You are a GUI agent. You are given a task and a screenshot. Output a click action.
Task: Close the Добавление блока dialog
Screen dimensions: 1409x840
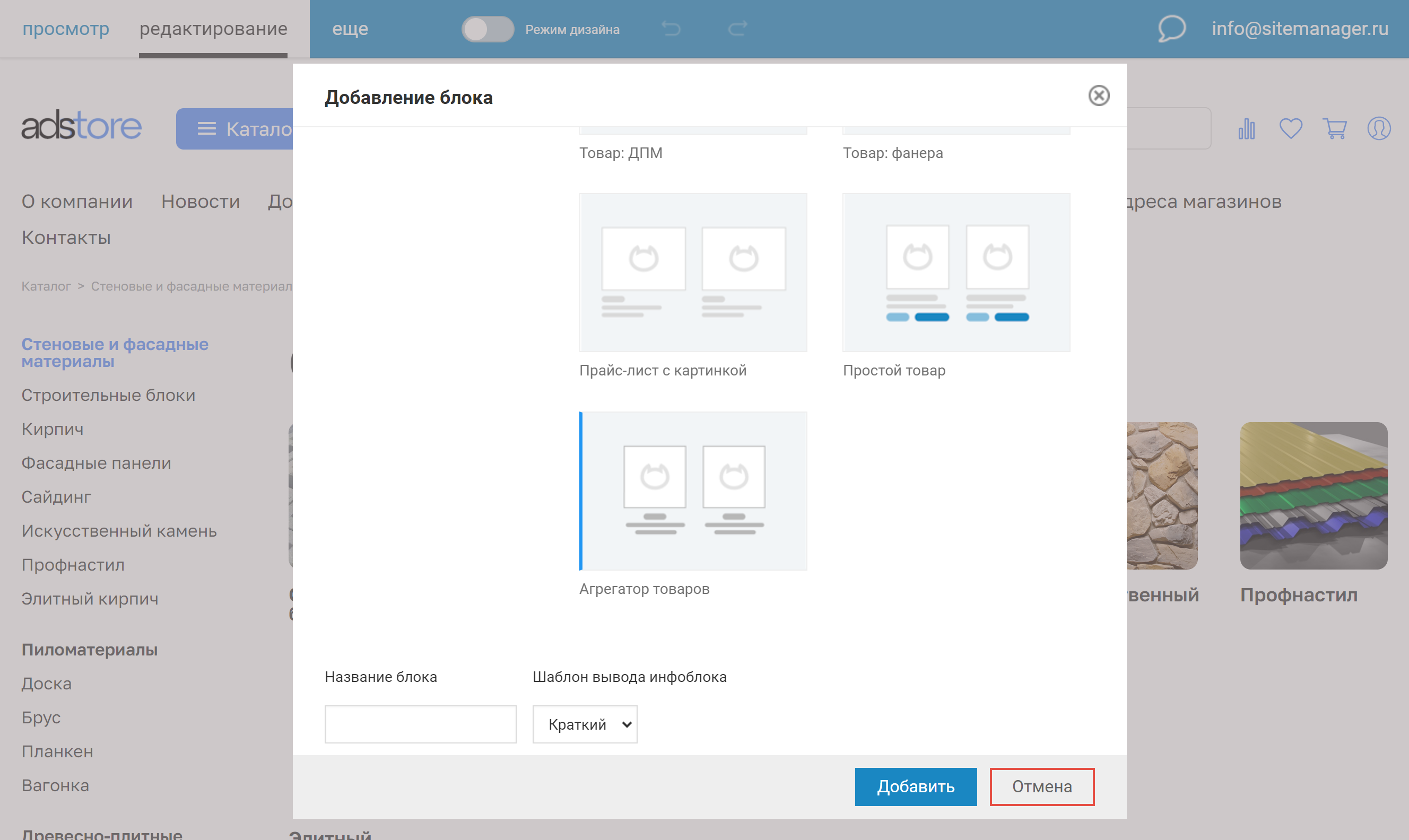1098,95
